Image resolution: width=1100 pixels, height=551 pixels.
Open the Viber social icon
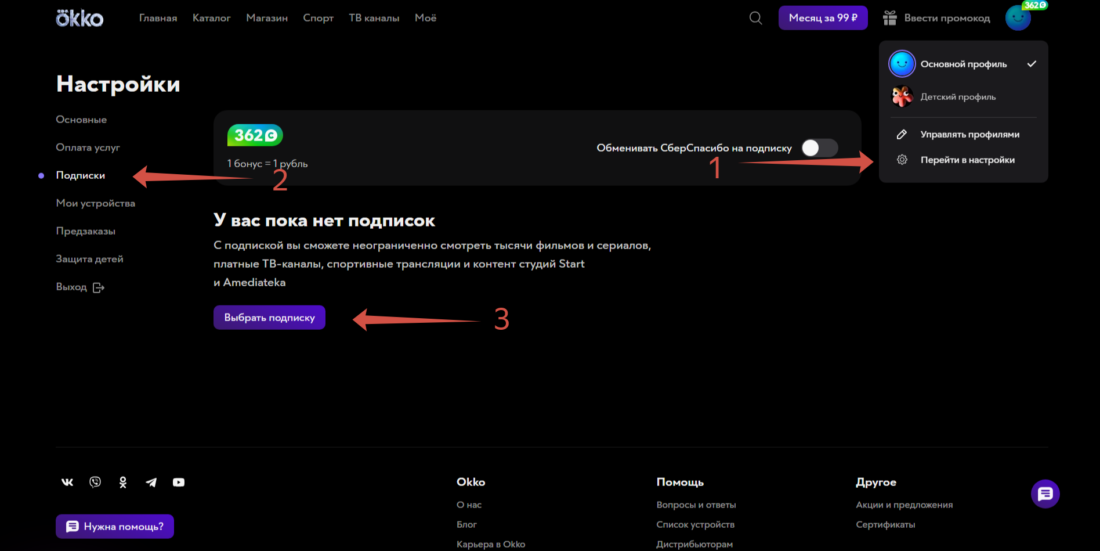(x=95, y=482)
